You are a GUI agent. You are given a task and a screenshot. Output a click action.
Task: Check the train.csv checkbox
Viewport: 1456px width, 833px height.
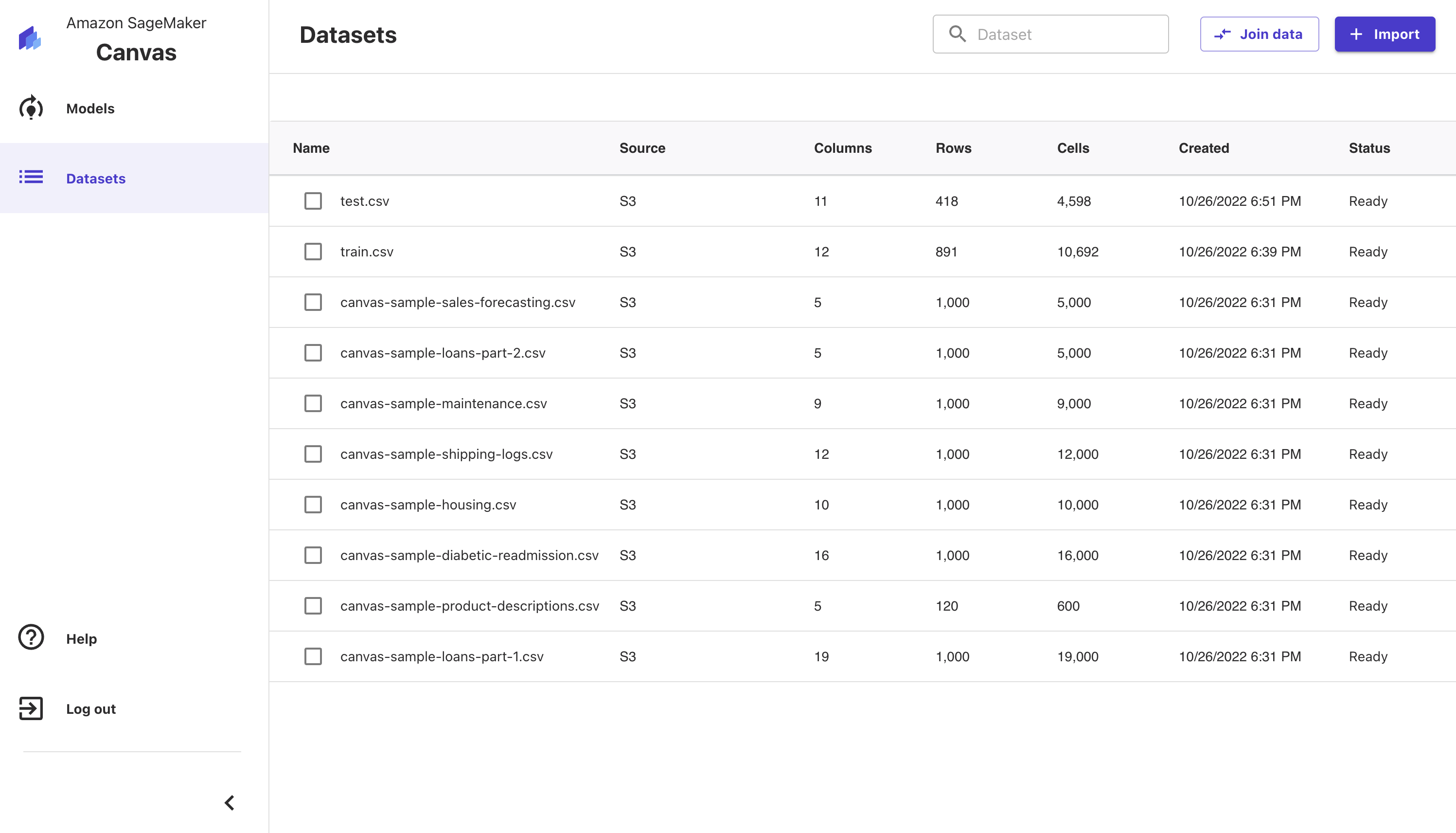[x=313, y=252]
